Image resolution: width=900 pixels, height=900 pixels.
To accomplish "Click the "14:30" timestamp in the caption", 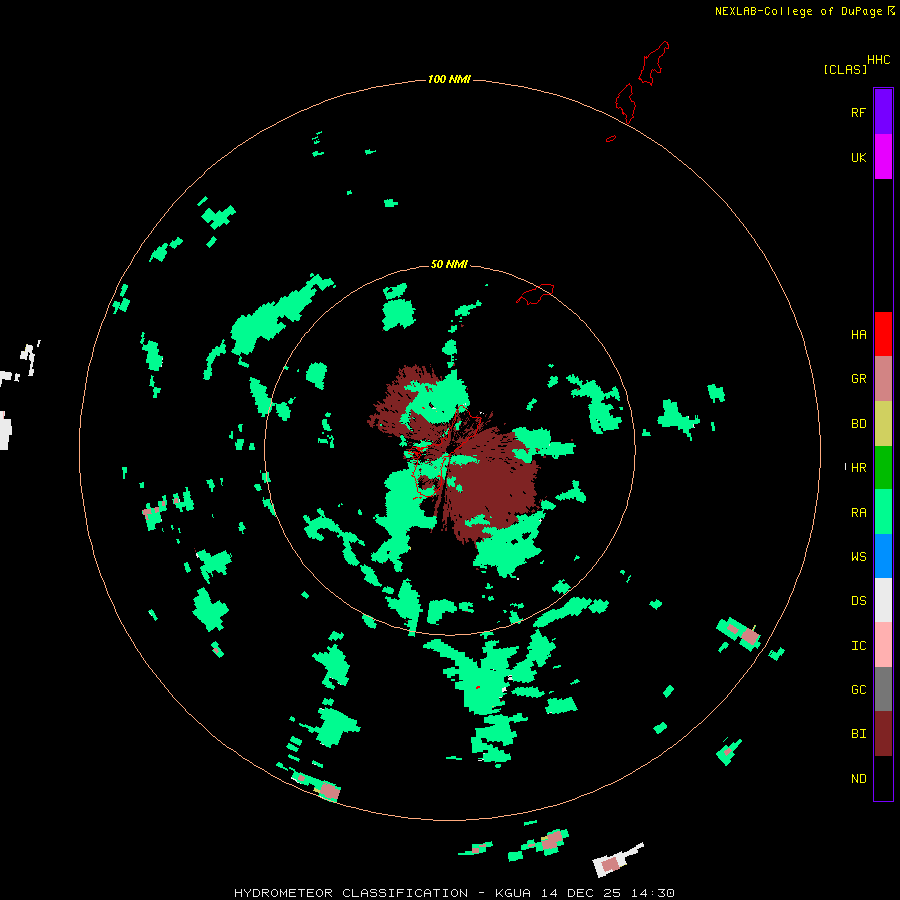I will 653,893.
